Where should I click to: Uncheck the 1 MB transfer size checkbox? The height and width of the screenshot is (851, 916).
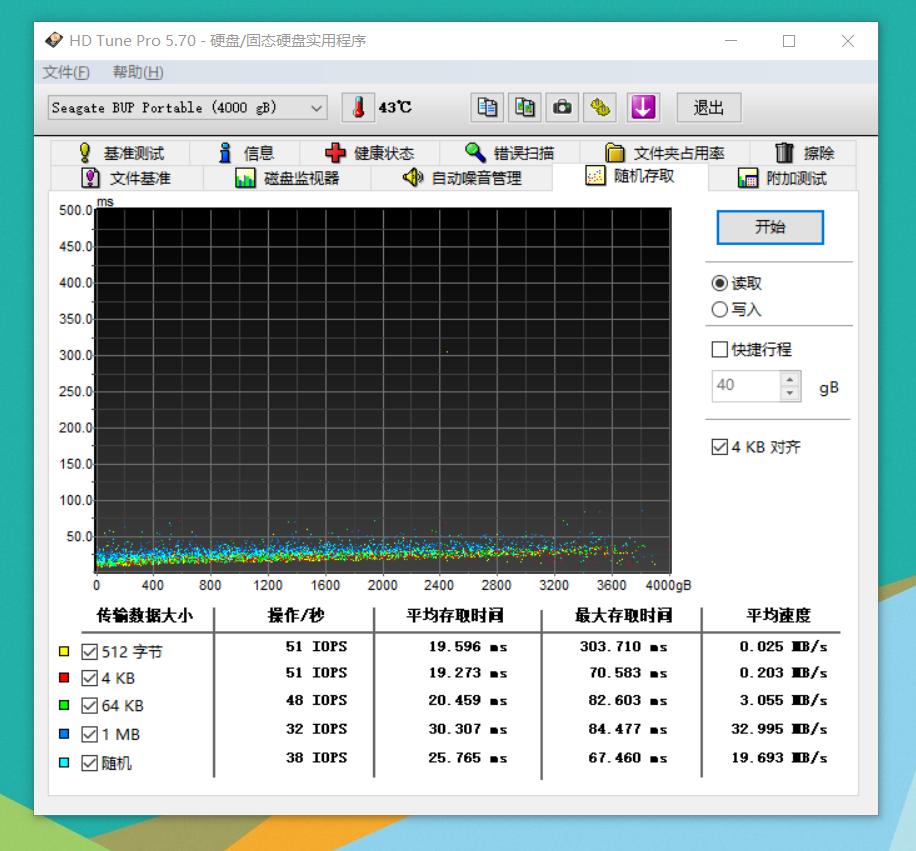click(89, 734)
